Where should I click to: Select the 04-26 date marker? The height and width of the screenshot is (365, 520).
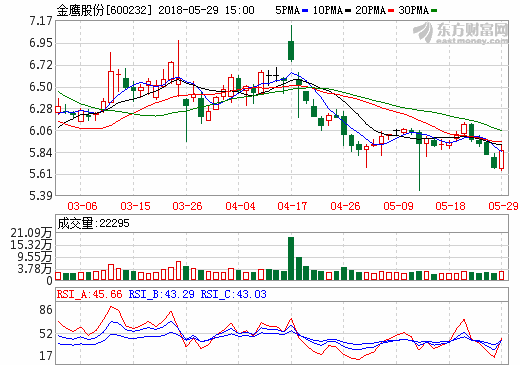coord(345,206)
